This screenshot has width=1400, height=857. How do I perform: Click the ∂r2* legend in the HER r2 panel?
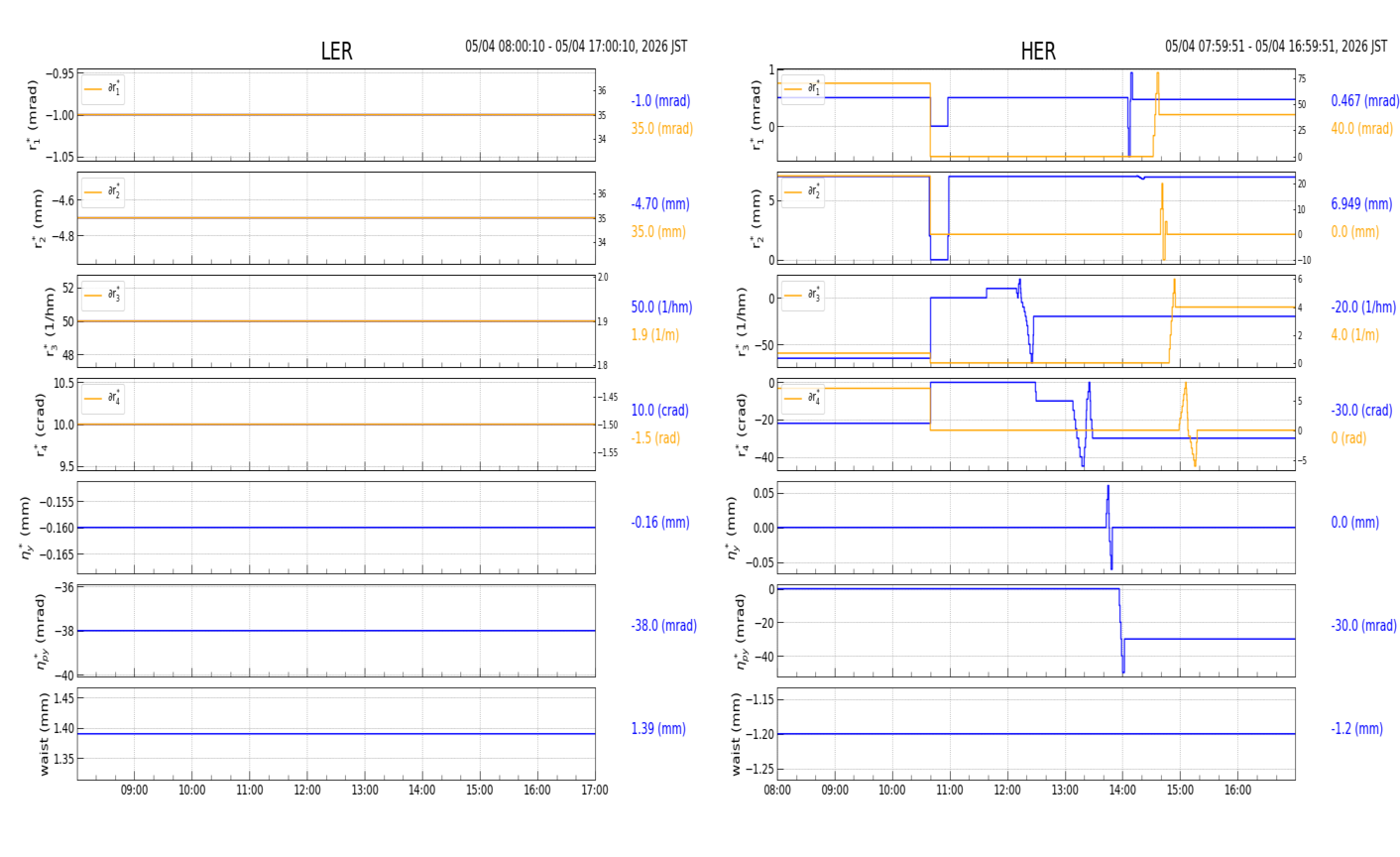802,192
